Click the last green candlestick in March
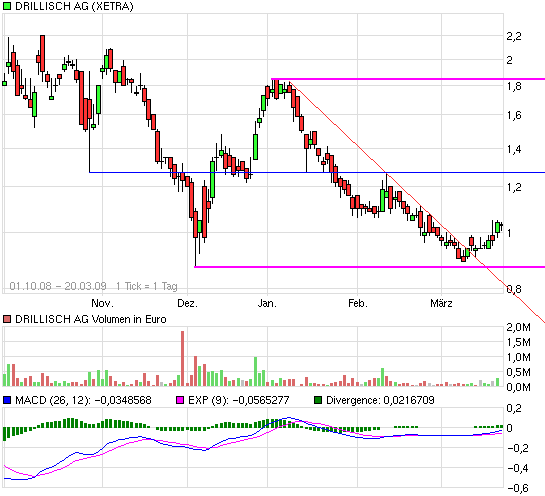Screen dimensions: 545x496 pyautogui.click(x=498, y=228)
